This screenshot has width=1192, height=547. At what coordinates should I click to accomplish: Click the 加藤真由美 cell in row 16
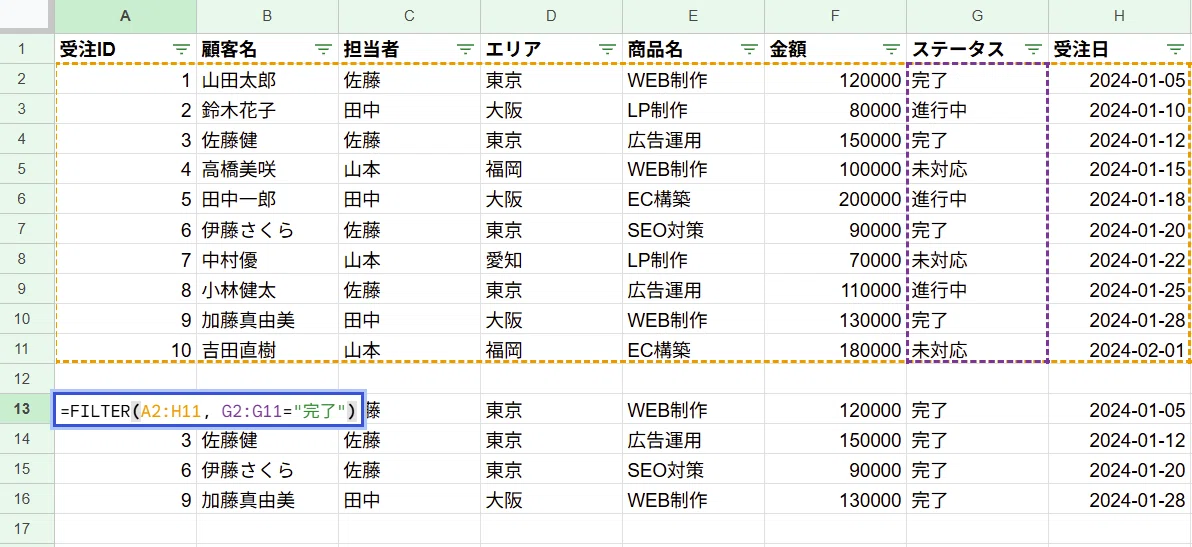268,500
